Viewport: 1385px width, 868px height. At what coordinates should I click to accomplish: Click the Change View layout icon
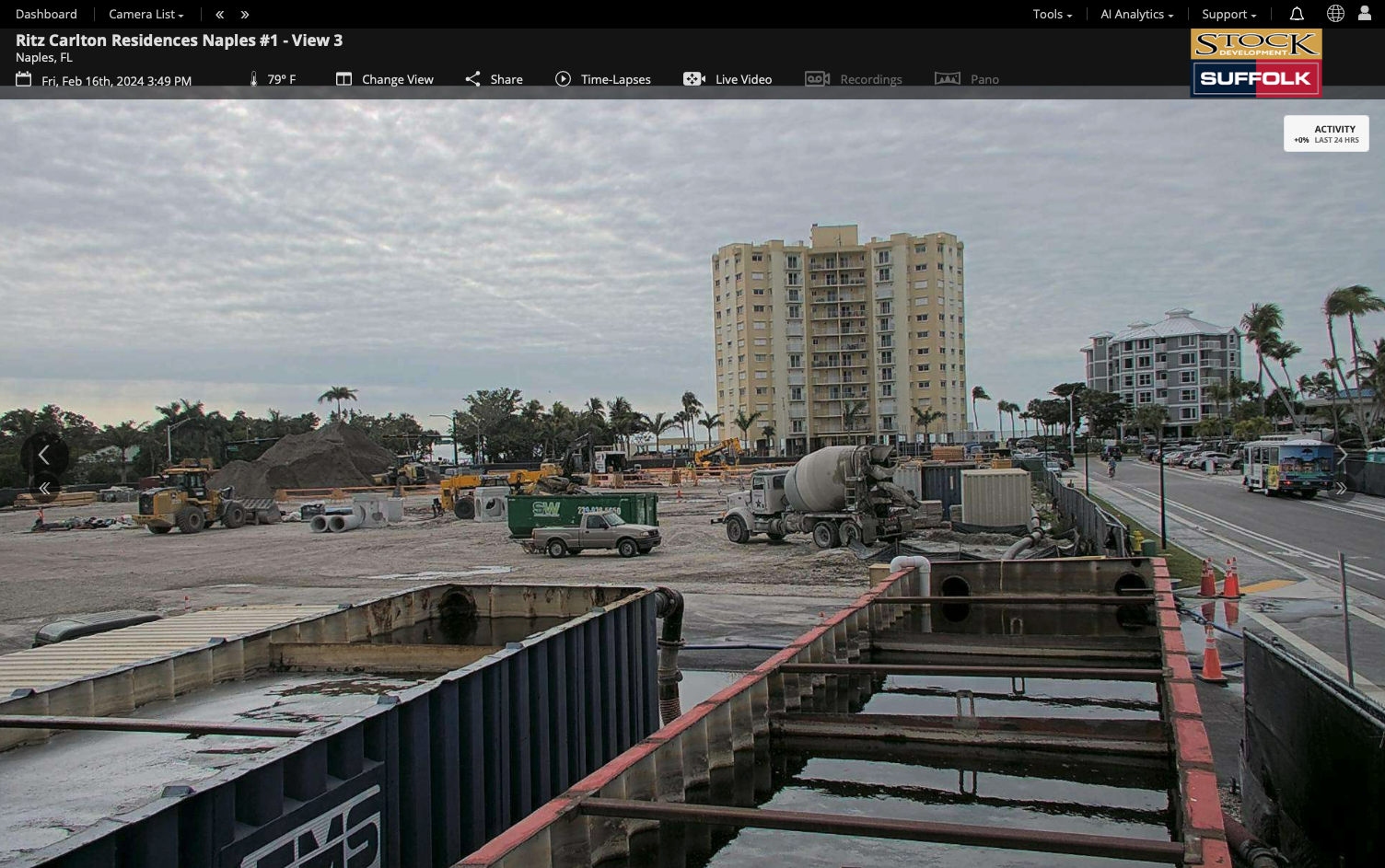coord(343,79)
